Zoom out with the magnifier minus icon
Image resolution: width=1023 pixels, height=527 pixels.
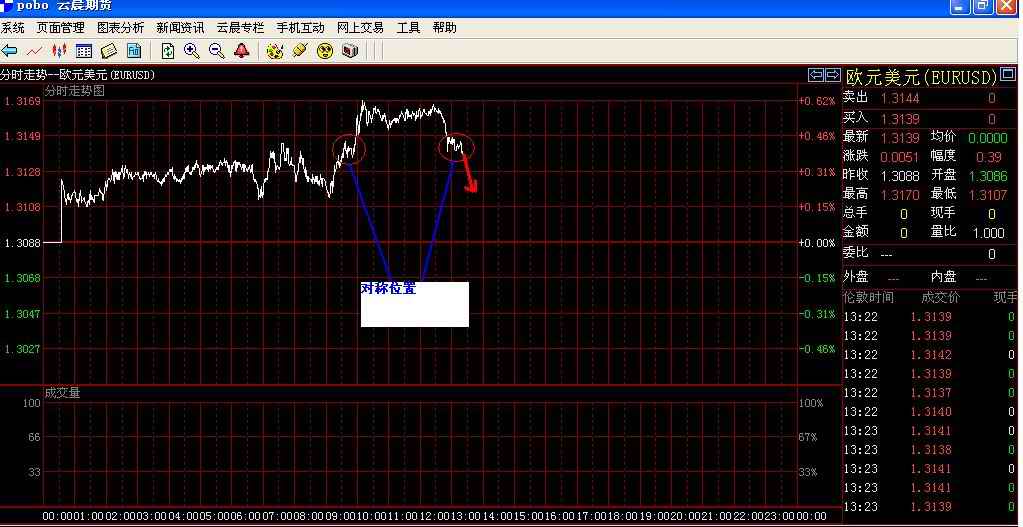click(x=217, y=50)
